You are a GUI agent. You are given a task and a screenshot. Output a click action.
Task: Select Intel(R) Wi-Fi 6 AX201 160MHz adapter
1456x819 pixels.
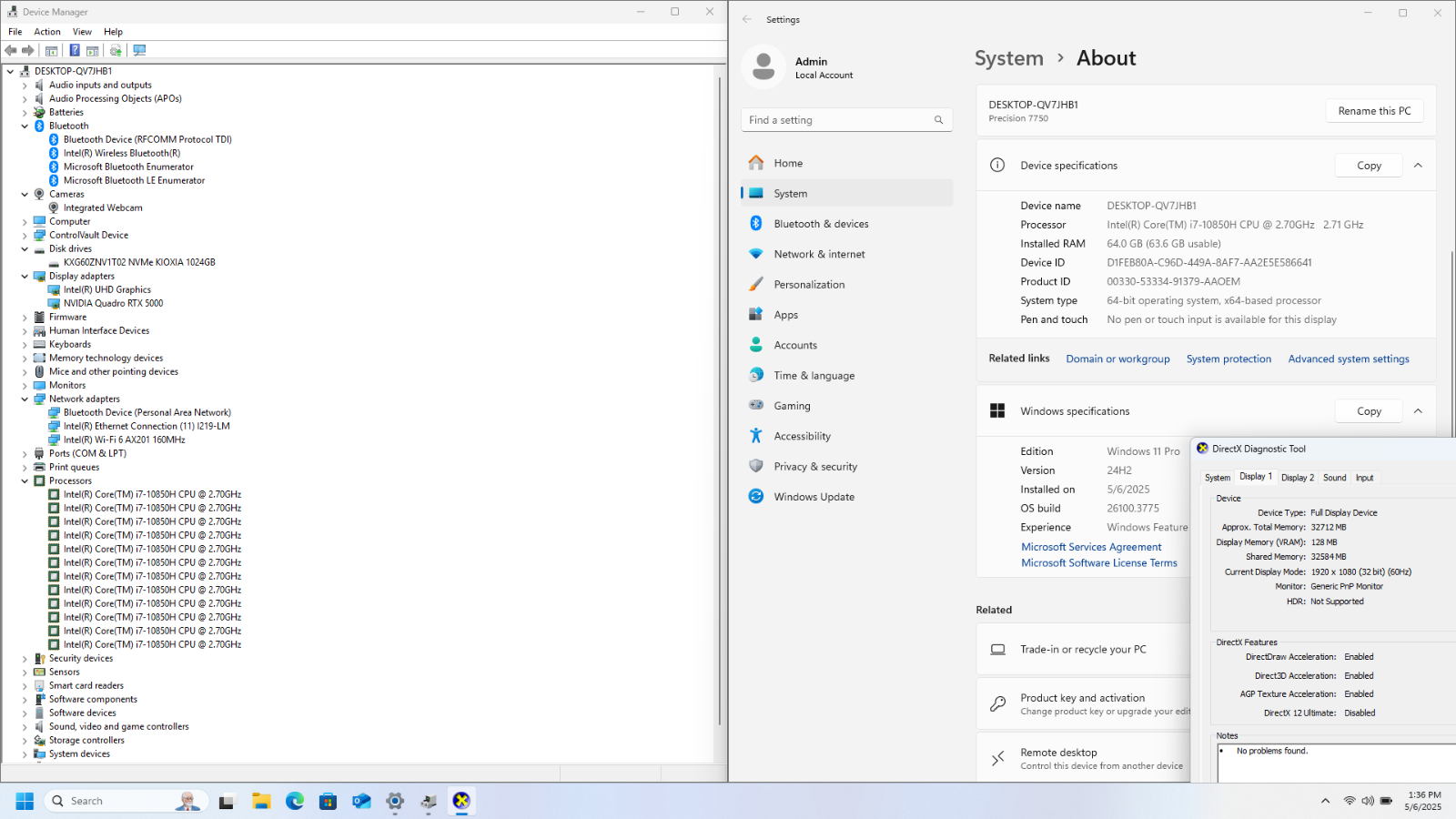pos(124,440)
